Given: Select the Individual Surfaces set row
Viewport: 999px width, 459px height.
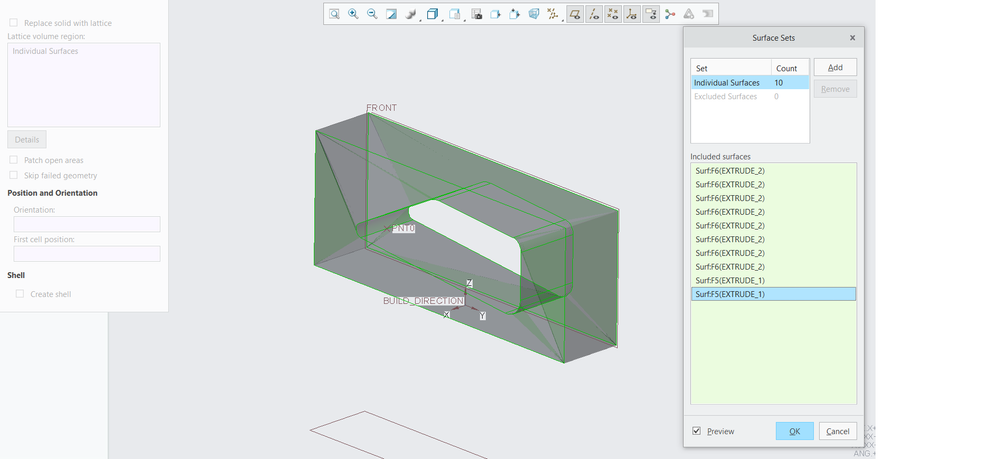Looking at the screenshot, I should click(x=727, y=83).
